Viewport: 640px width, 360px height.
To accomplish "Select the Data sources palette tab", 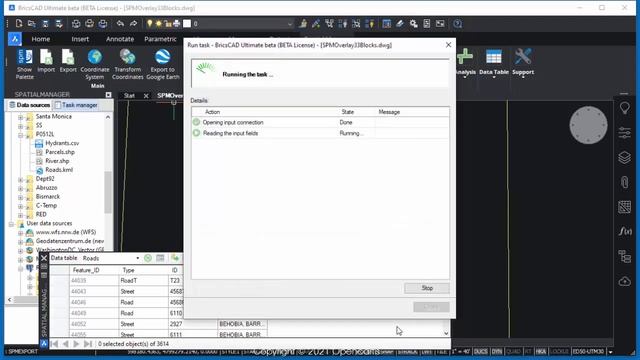I will (29, 105).
